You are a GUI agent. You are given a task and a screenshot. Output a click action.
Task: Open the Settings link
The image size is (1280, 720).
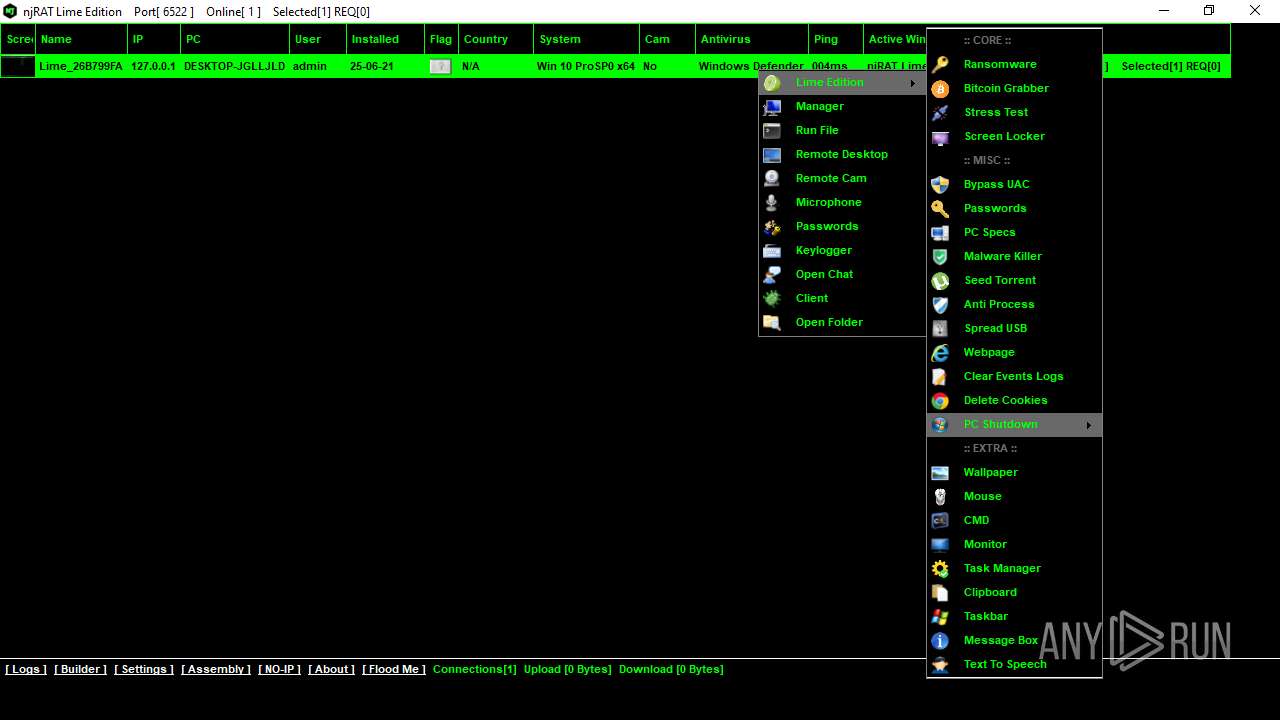(144, 669)
